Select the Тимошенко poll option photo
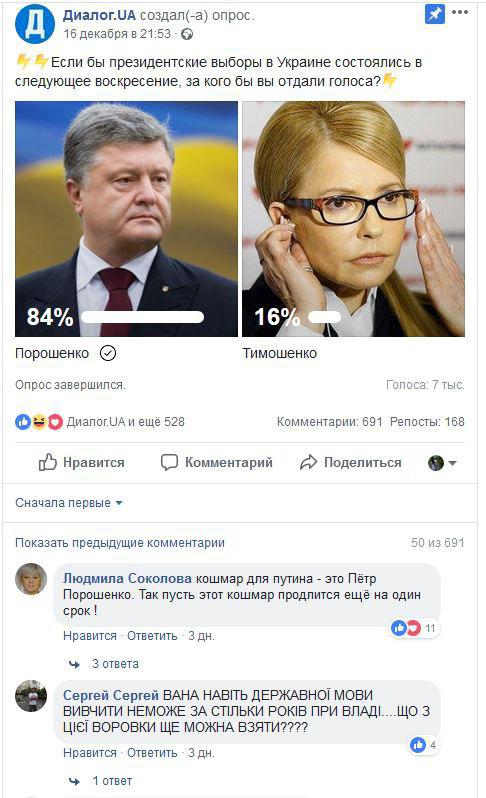Screen dimensions: 486x798 point(353,219)
